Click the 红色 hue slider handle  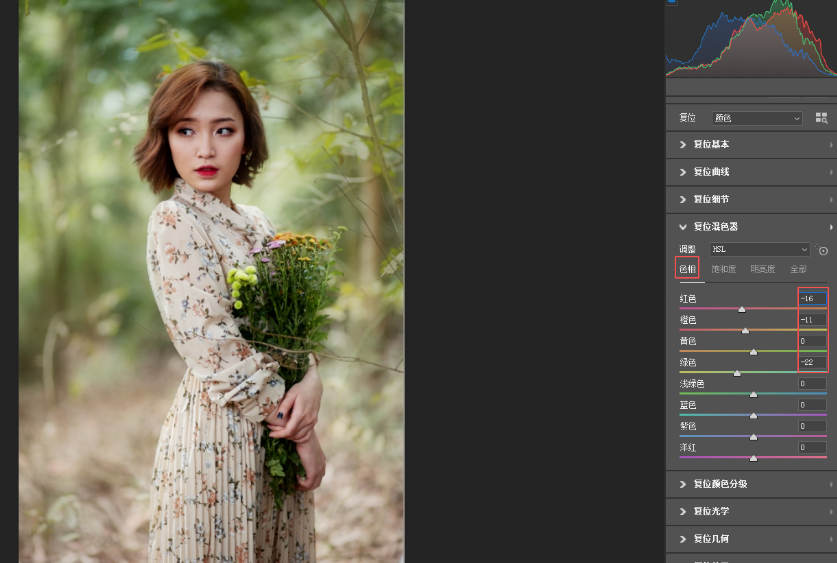coord(741,310)
